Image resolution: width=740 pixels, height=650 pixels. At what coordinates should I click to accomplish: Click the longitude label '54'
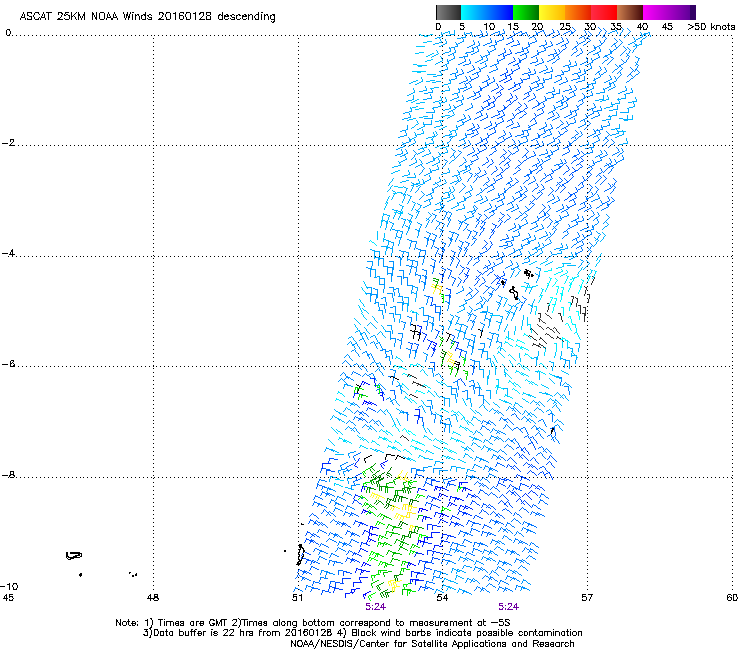[x=442, y=598]
